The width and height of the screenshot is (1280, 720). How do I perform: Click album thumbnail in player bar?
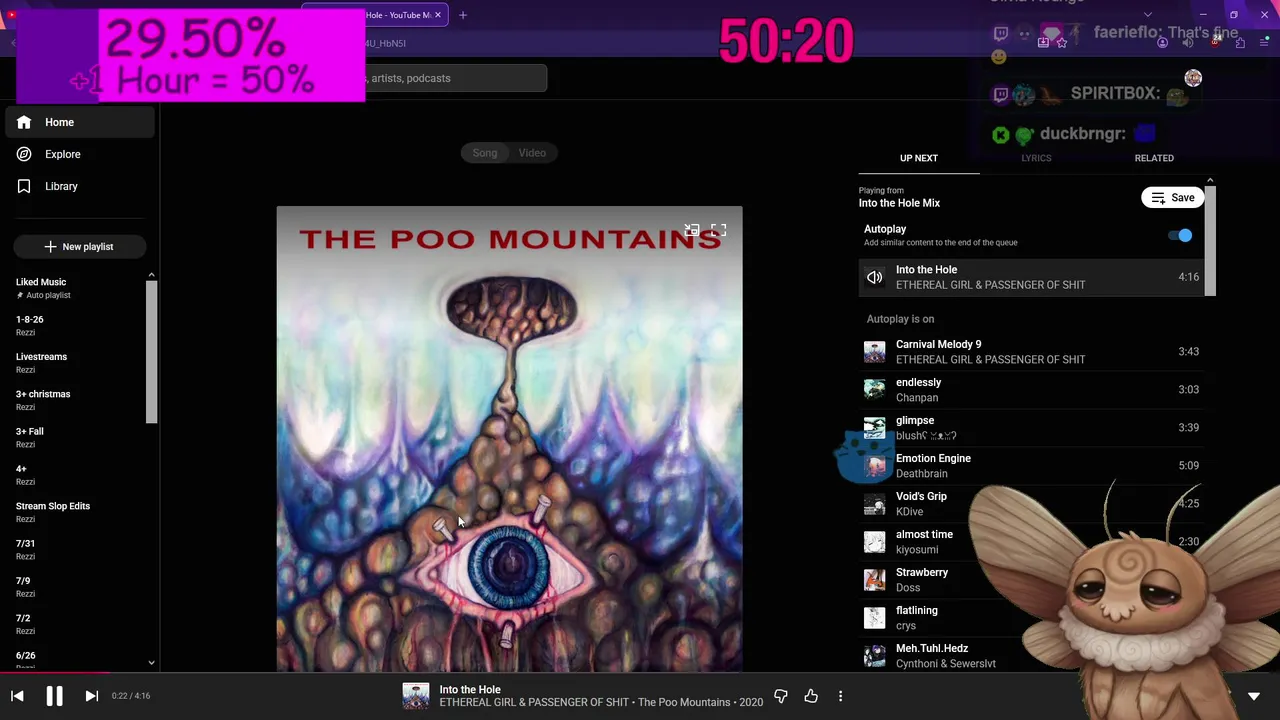tap(415, 696)
